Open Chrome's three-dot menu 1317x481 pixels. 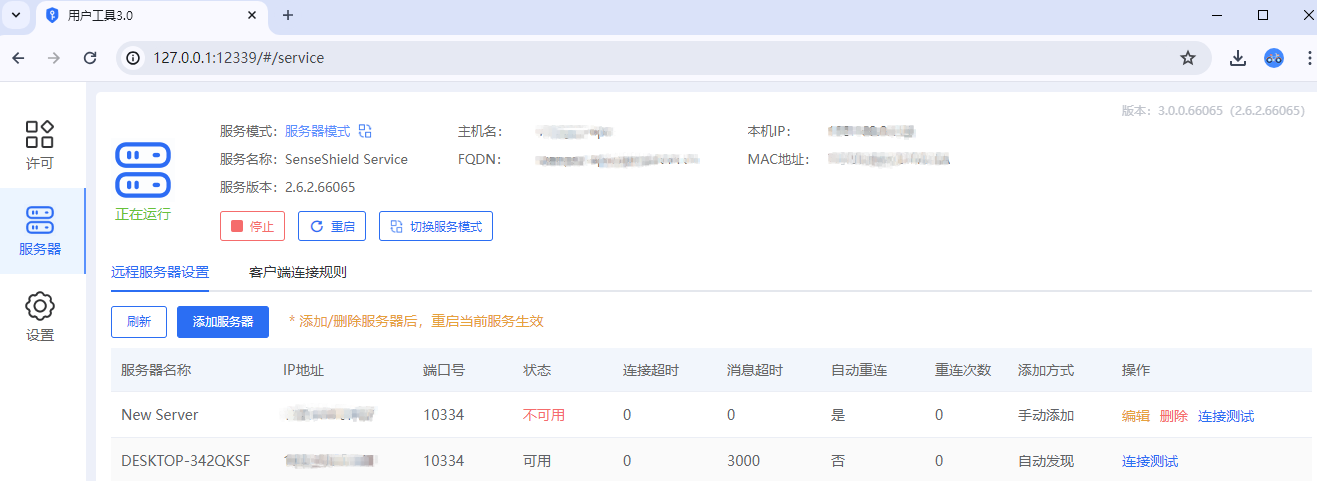1309,58
